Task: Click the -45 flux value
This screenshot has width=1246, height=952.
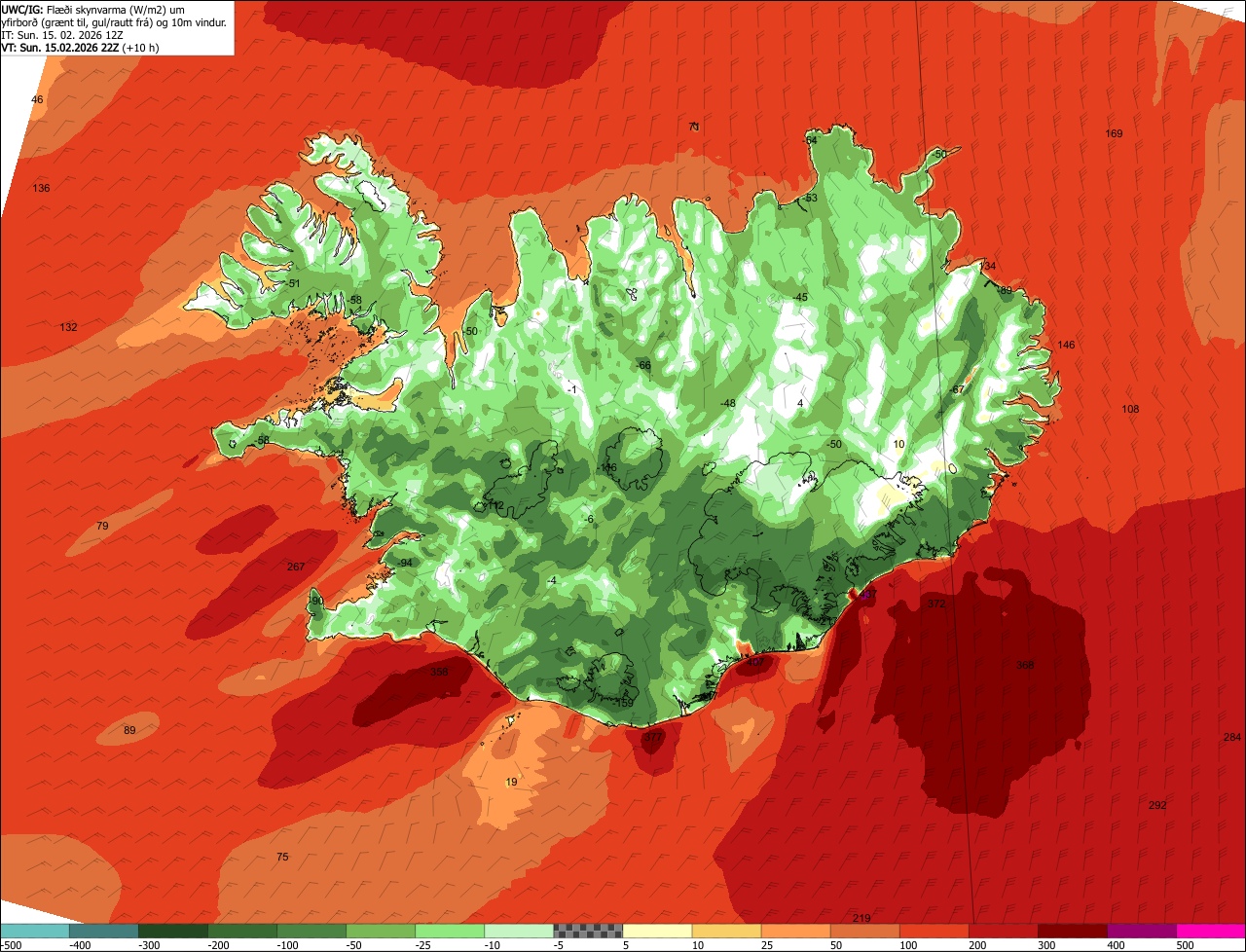Action: [x=800, y=297]
